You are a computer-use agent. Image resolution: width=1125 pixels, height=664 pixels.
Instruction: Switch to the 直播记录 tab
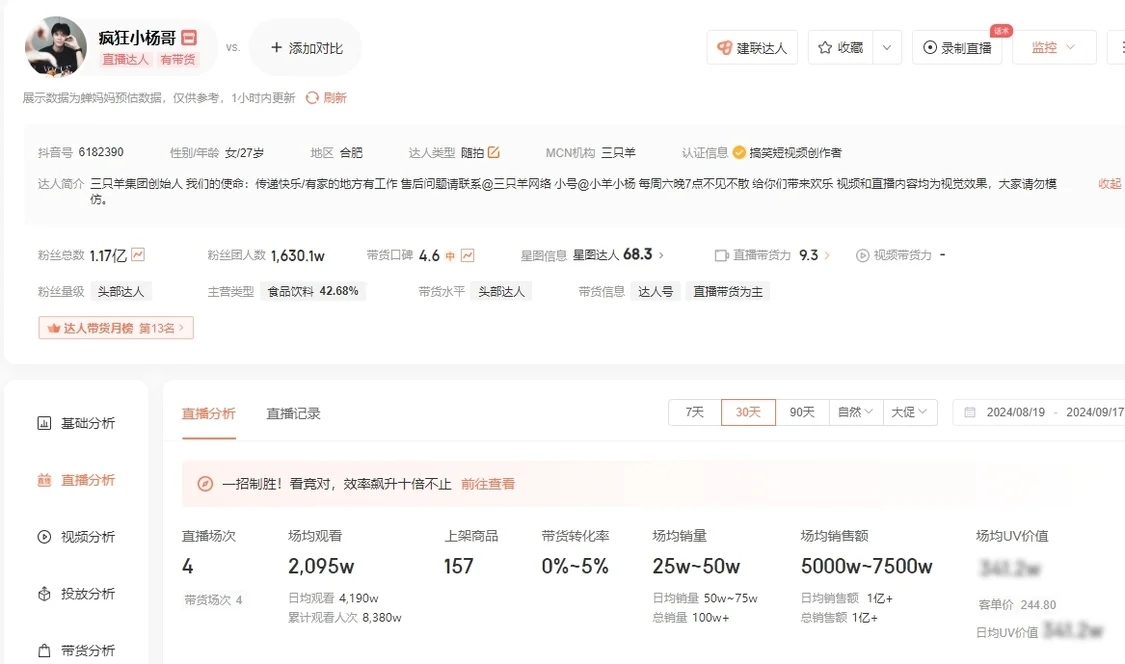pyautogui.click(x=293, y=413)
